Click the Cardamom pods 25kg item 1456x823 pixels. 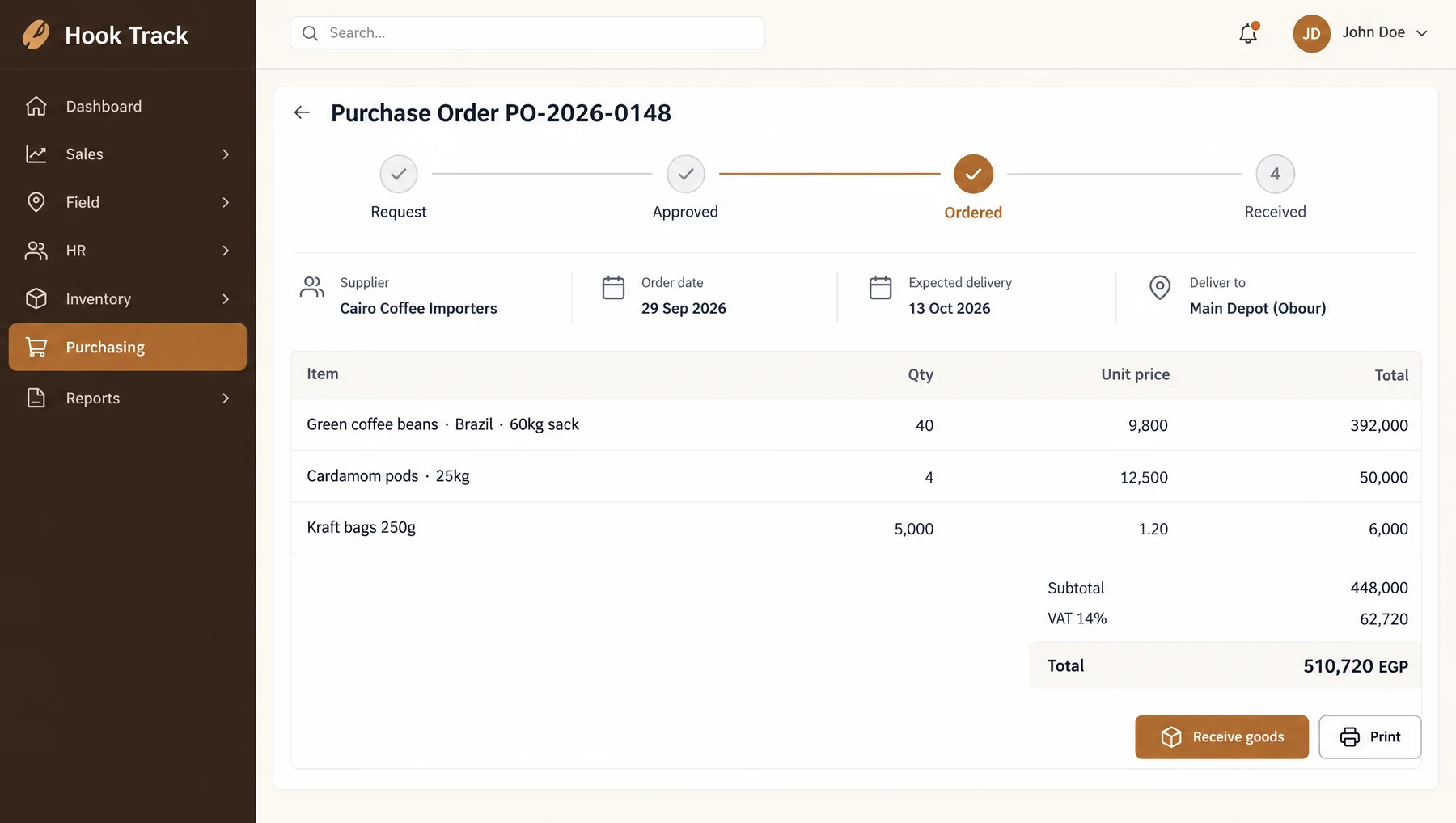pyautogui.click(x=388, y=476)
